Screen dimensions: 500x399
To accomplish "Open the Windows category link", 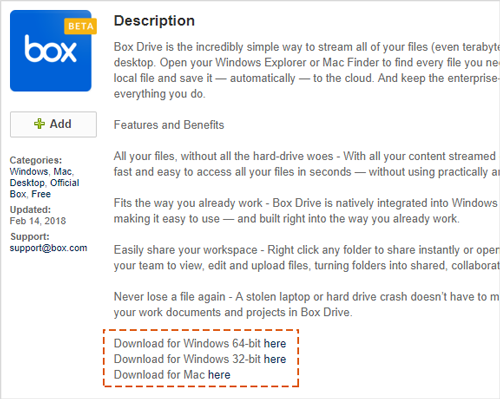I will (29, 171).
